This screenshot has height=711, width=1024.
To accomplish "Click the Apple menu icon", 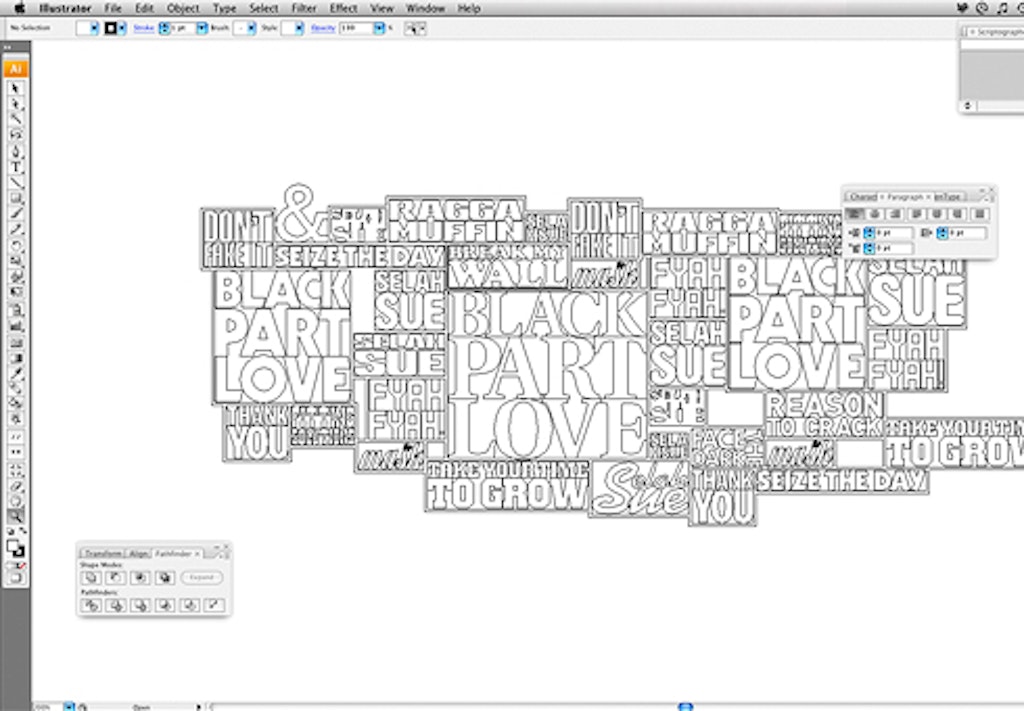I will pos(19,8).
